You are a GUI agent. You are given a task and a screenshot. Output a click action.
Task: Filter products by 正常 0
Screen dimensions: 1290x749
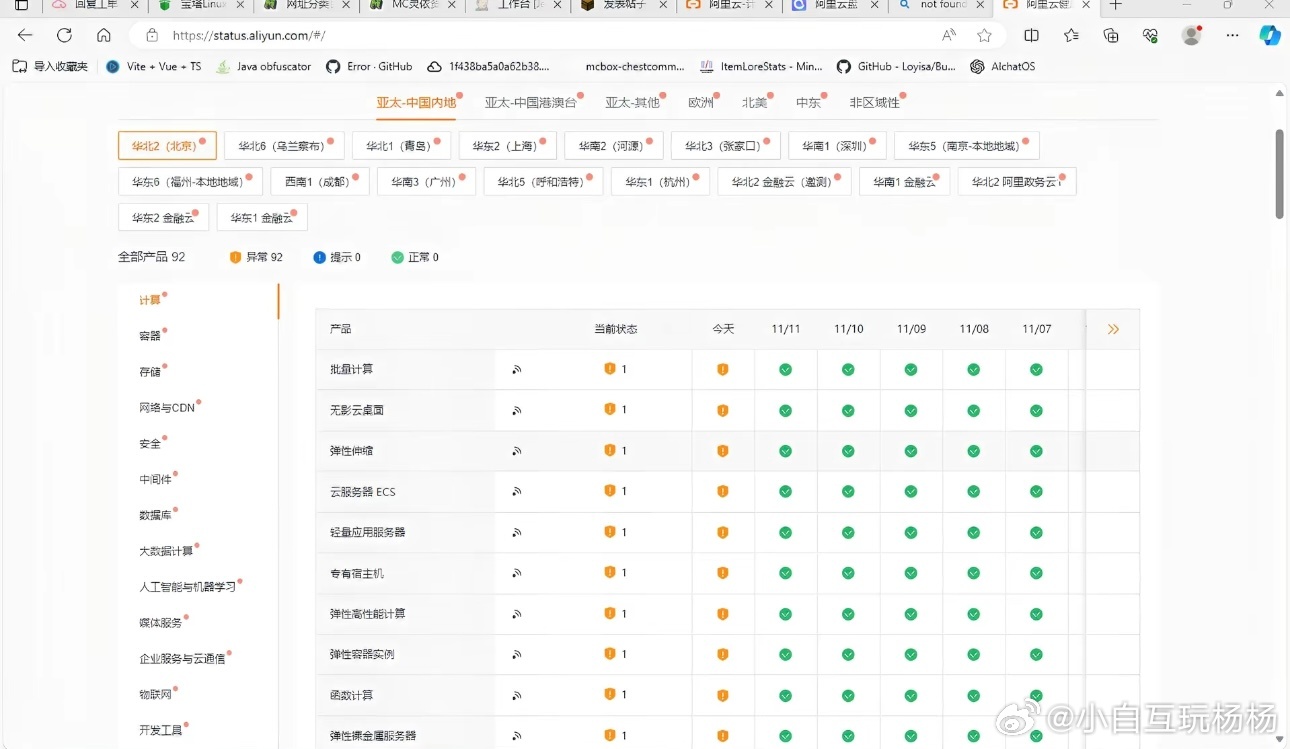coord(415,257)
